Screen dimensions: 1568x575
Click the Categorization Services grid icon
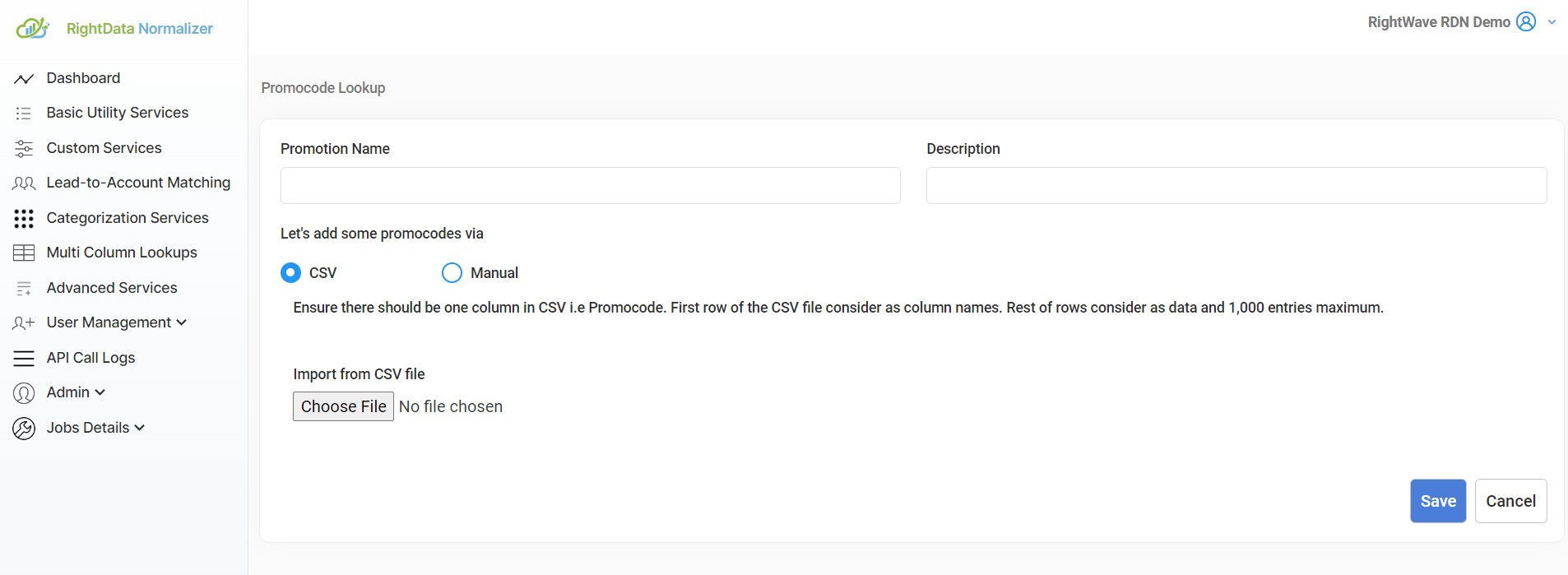coord(24,218)
